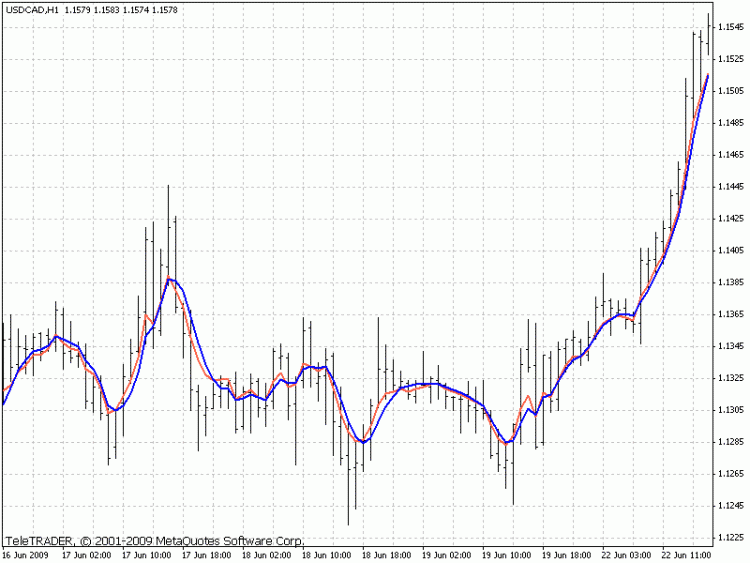Click the 1.1485 price level label

pyautogui.click(x=731, y=123)
